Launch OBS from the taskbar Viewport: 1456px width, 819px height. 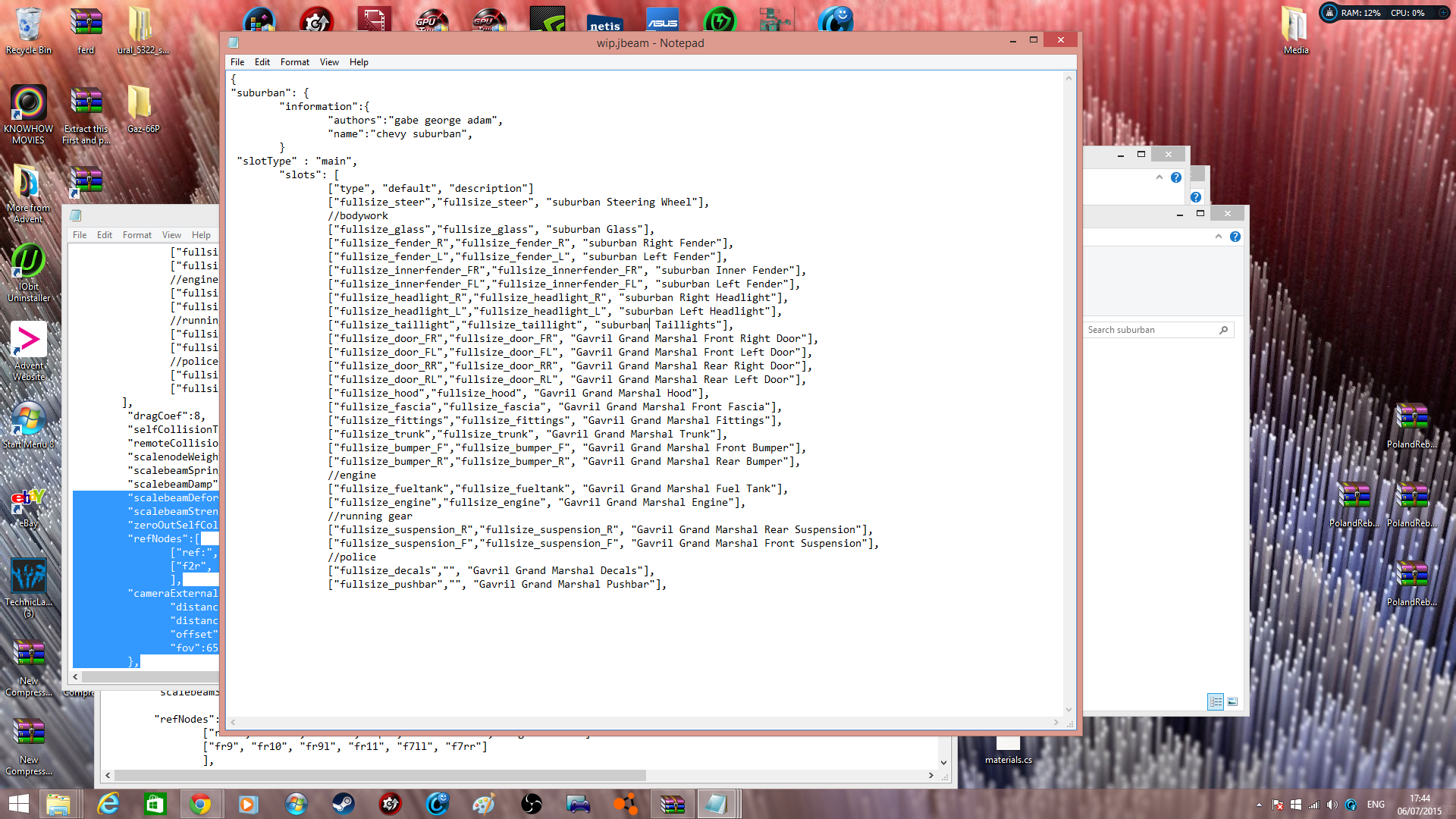pos(532,804)
